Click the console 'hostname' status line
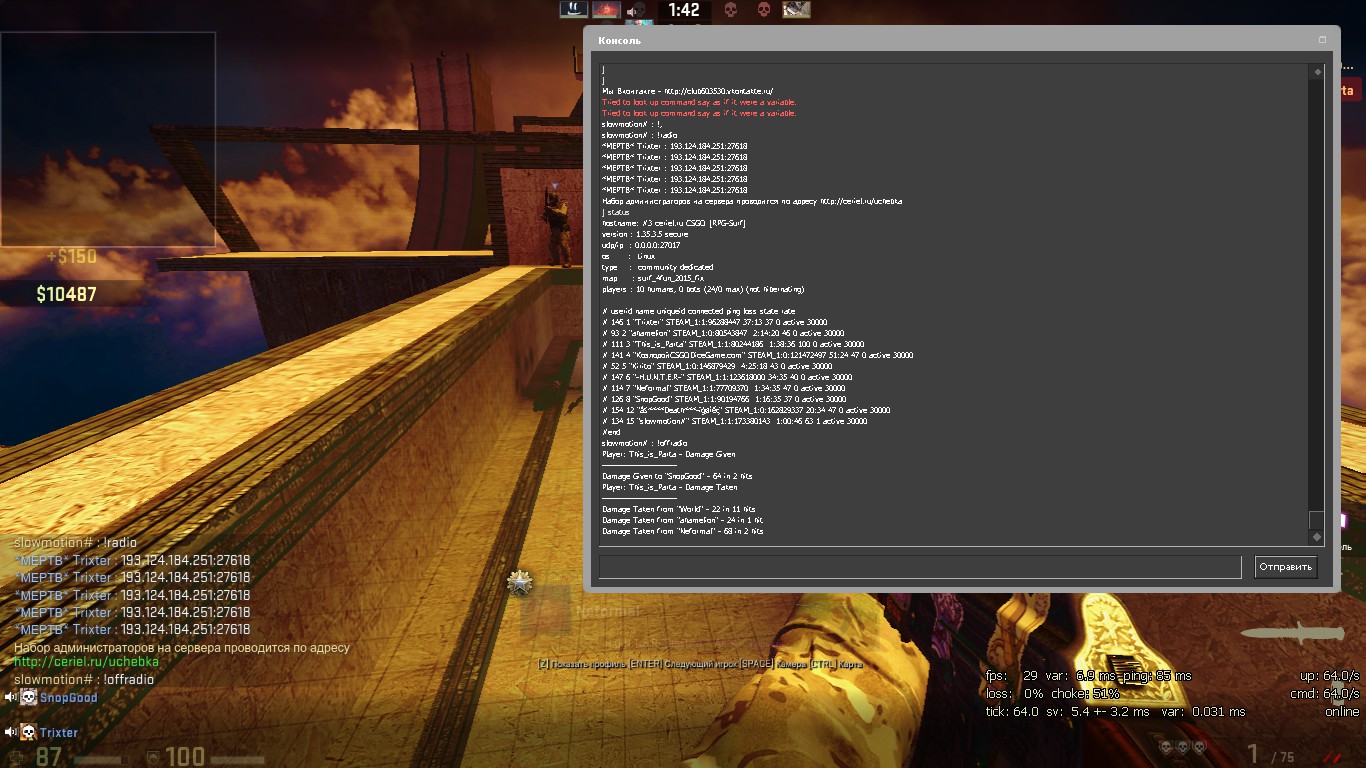 (x=674, y=223)
